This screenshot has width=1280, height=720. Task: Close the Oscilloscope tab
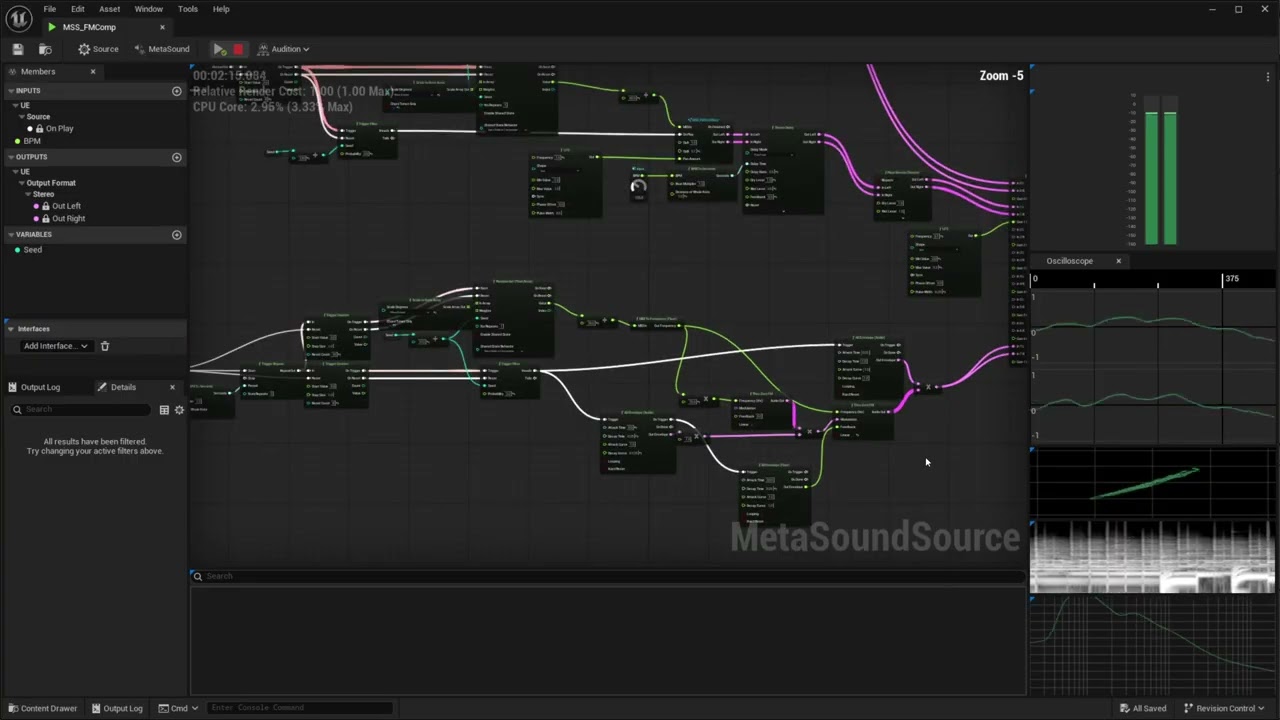tap(1118, 261)
